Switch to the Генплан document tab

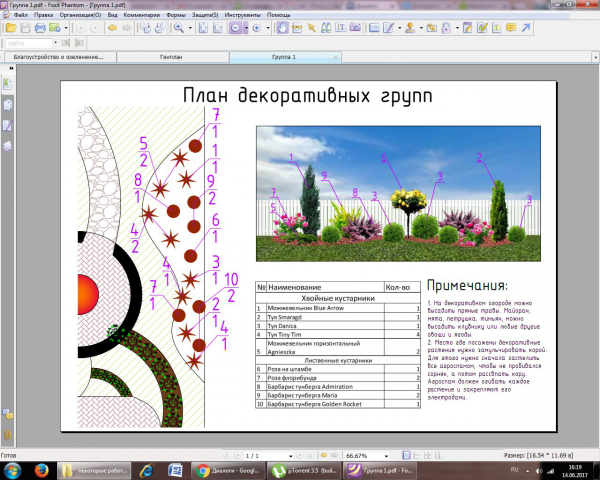(x=171, y=57)
